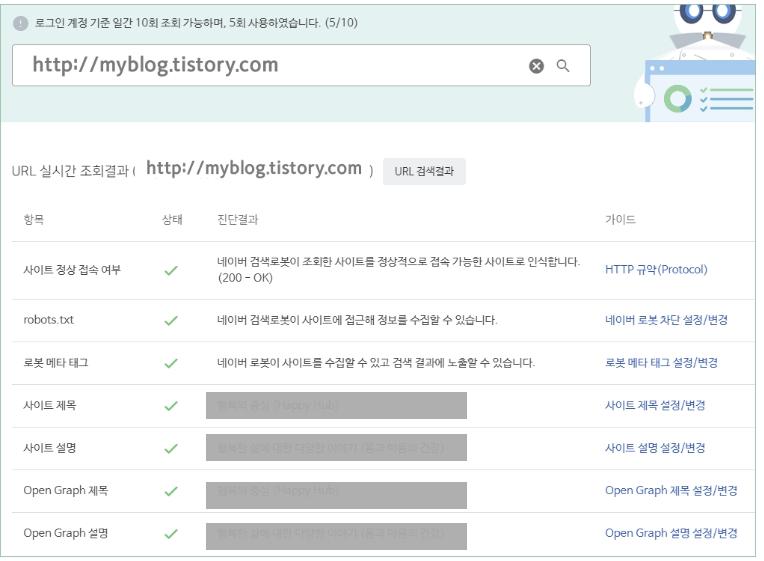This screenshot has height=561, width=764.
Task: Select the 로봇 메타 태그 row label
Action: 56,363
